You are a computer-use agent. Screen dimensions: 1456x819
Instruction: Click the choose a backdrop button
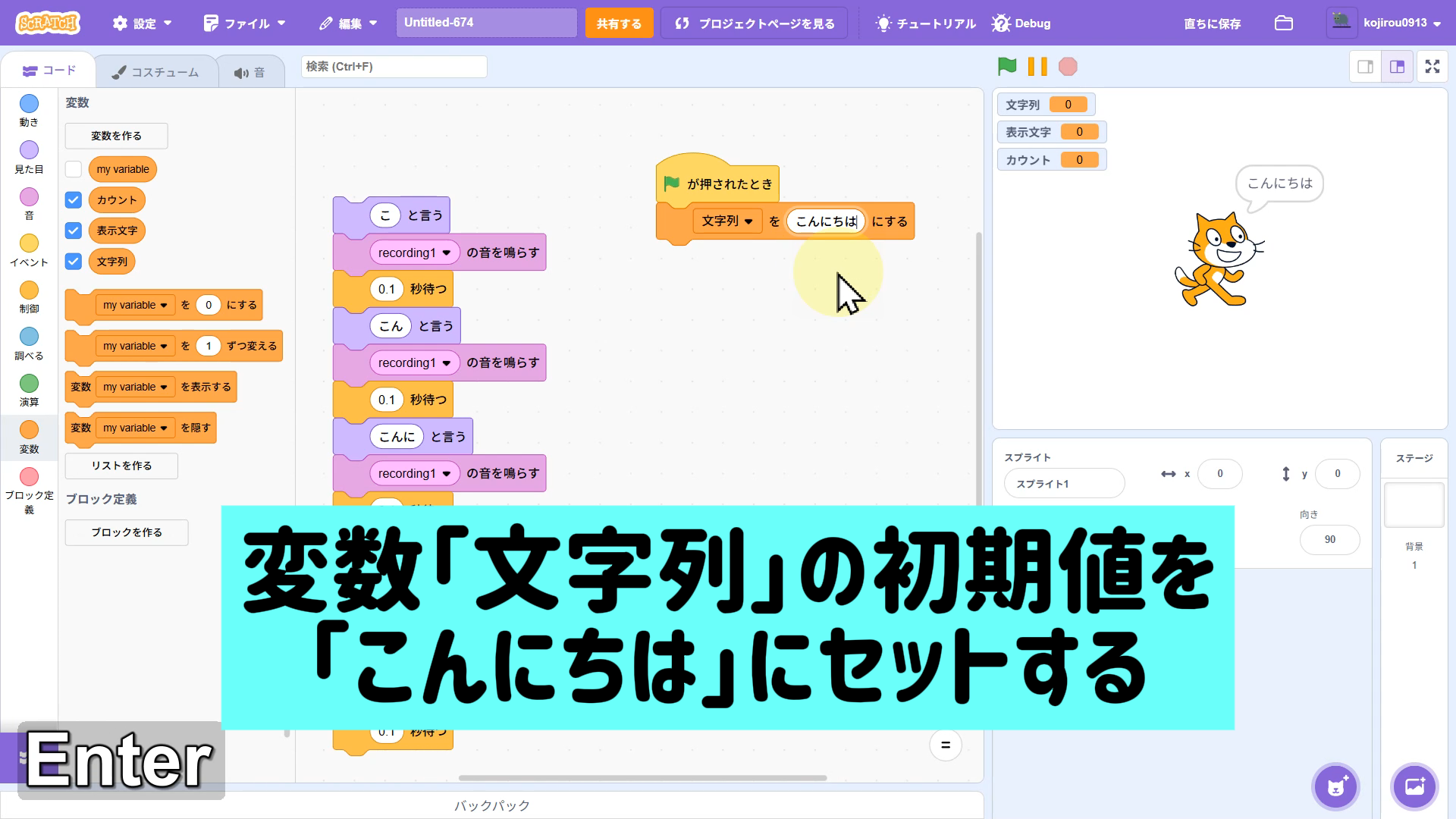coord(1414,786)
